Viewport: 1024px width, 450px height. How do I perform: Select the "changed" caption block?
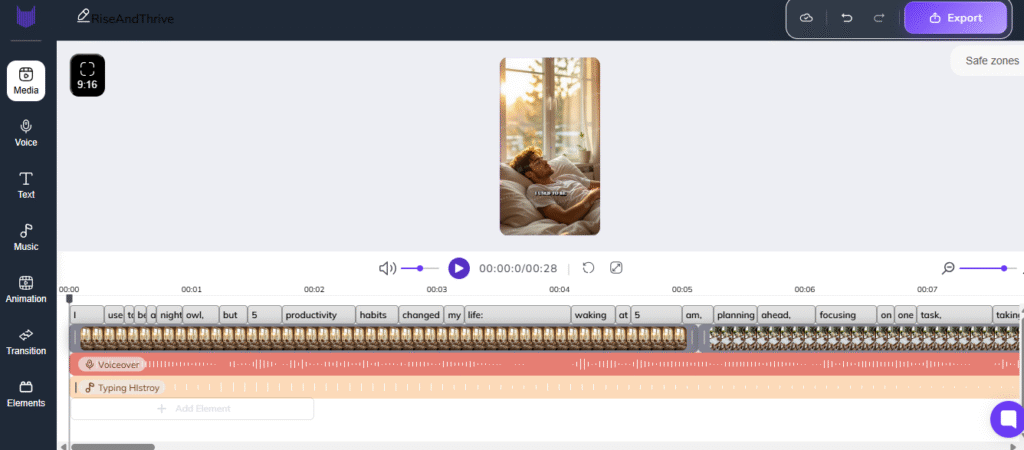point(421,315)
